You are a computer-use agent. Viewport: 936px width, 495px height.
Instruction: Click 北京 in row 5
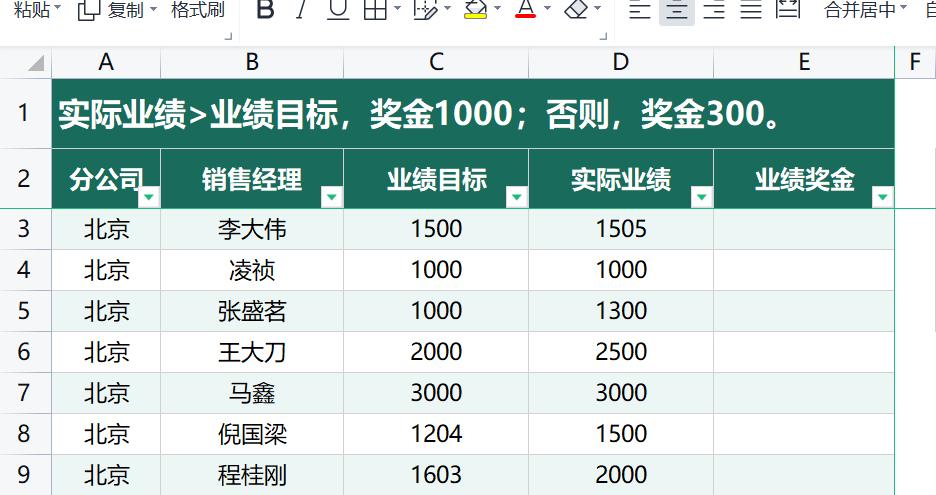[106, 311]
